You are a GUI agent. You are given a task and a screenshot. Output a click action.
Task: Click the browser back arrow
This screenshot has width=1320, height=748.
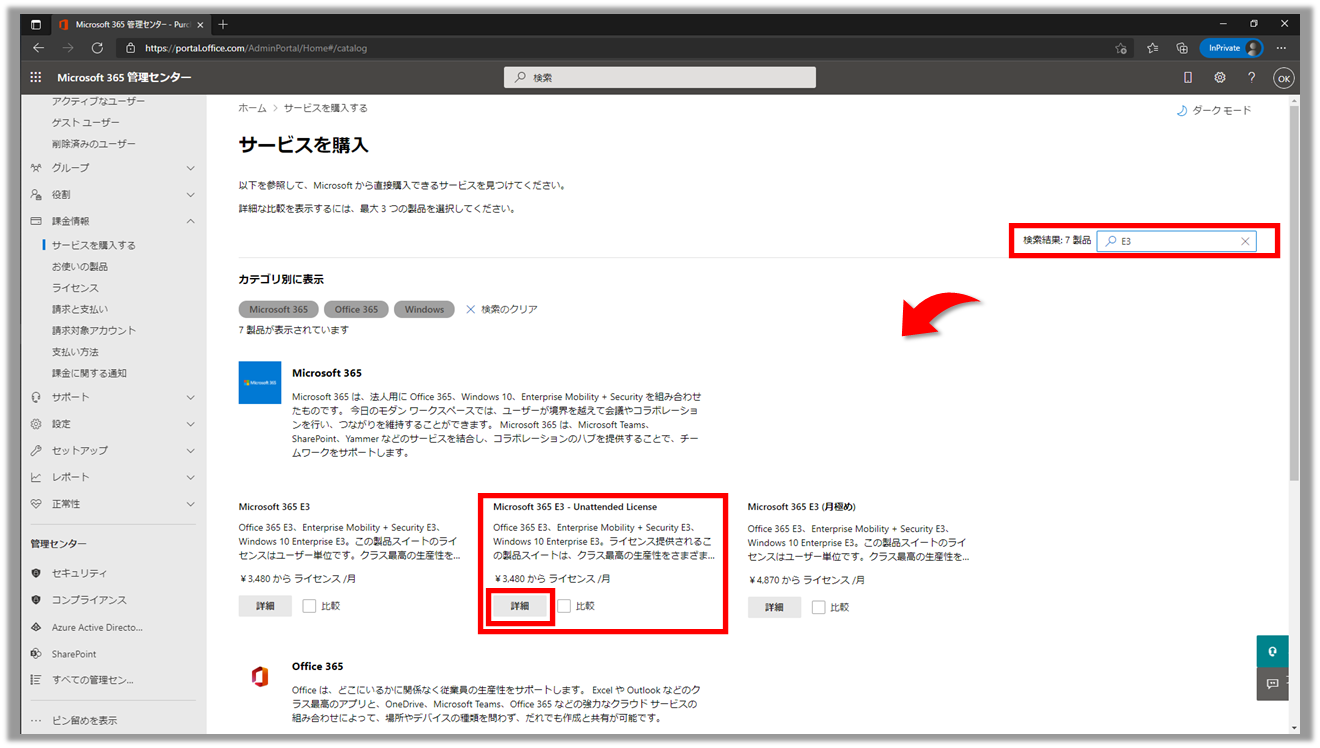click(38, 48)
